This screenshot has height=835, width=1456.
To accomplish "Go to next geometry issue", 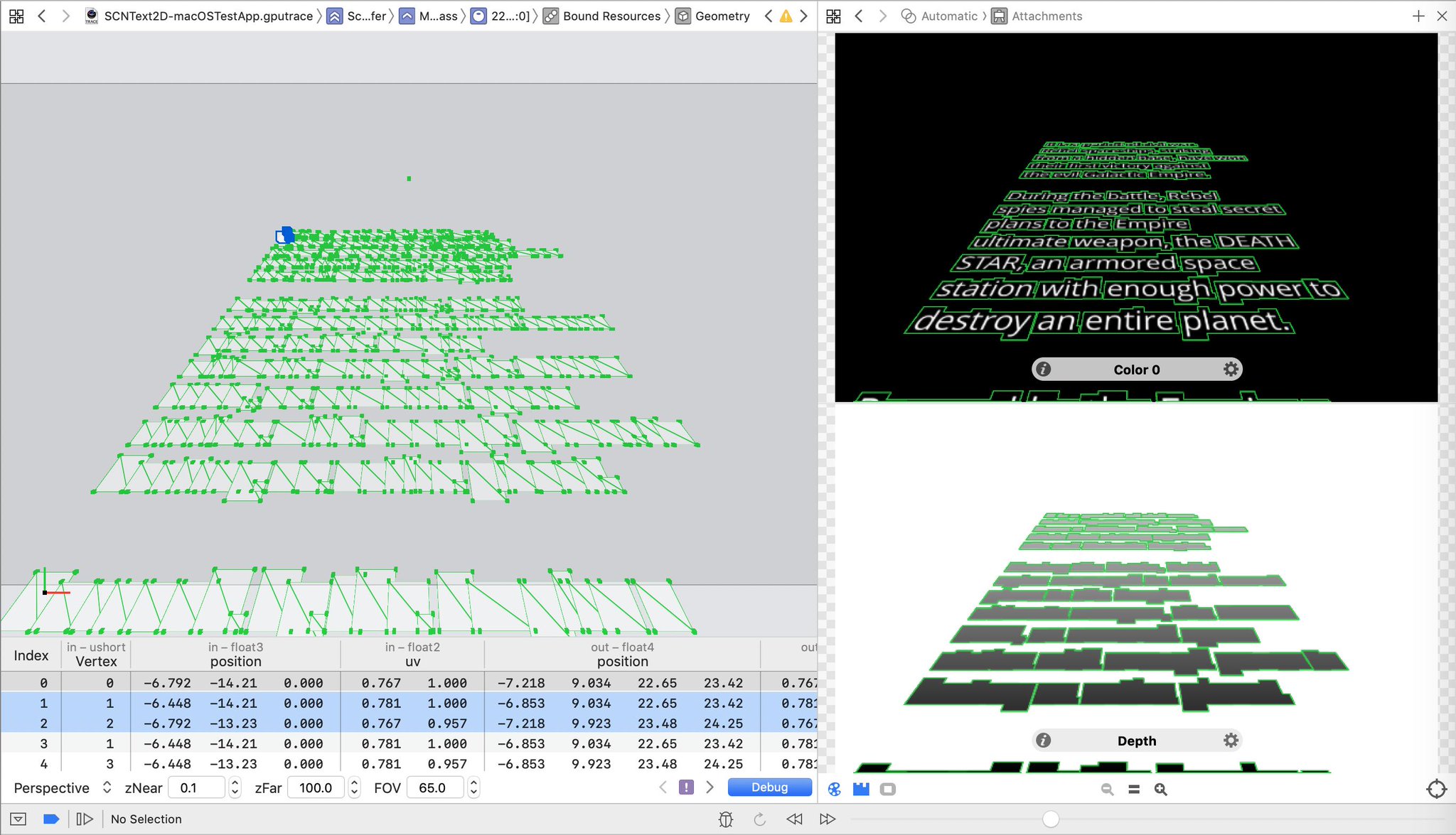I will tap(710, 787).
